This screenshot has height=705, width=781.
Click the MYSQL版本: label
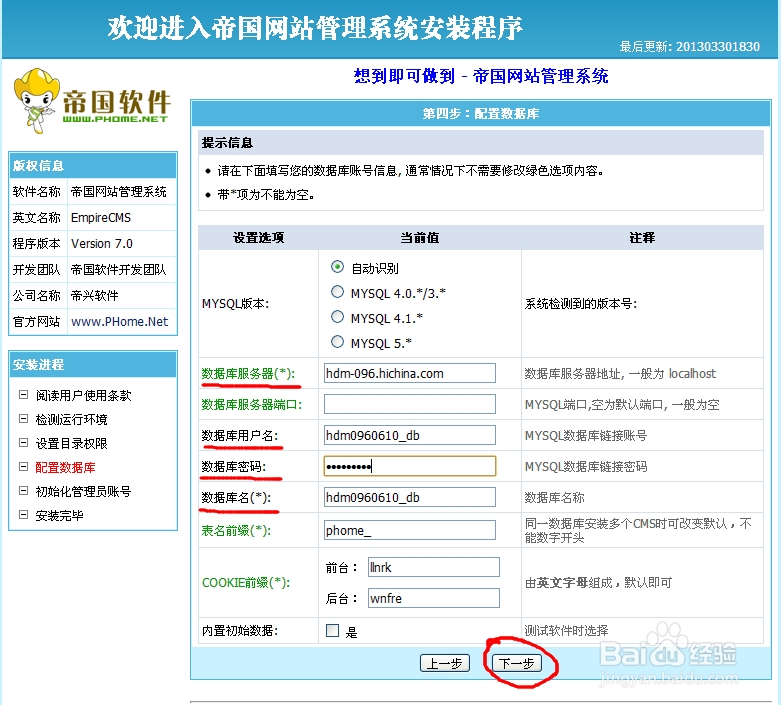(x=235, y=303)
